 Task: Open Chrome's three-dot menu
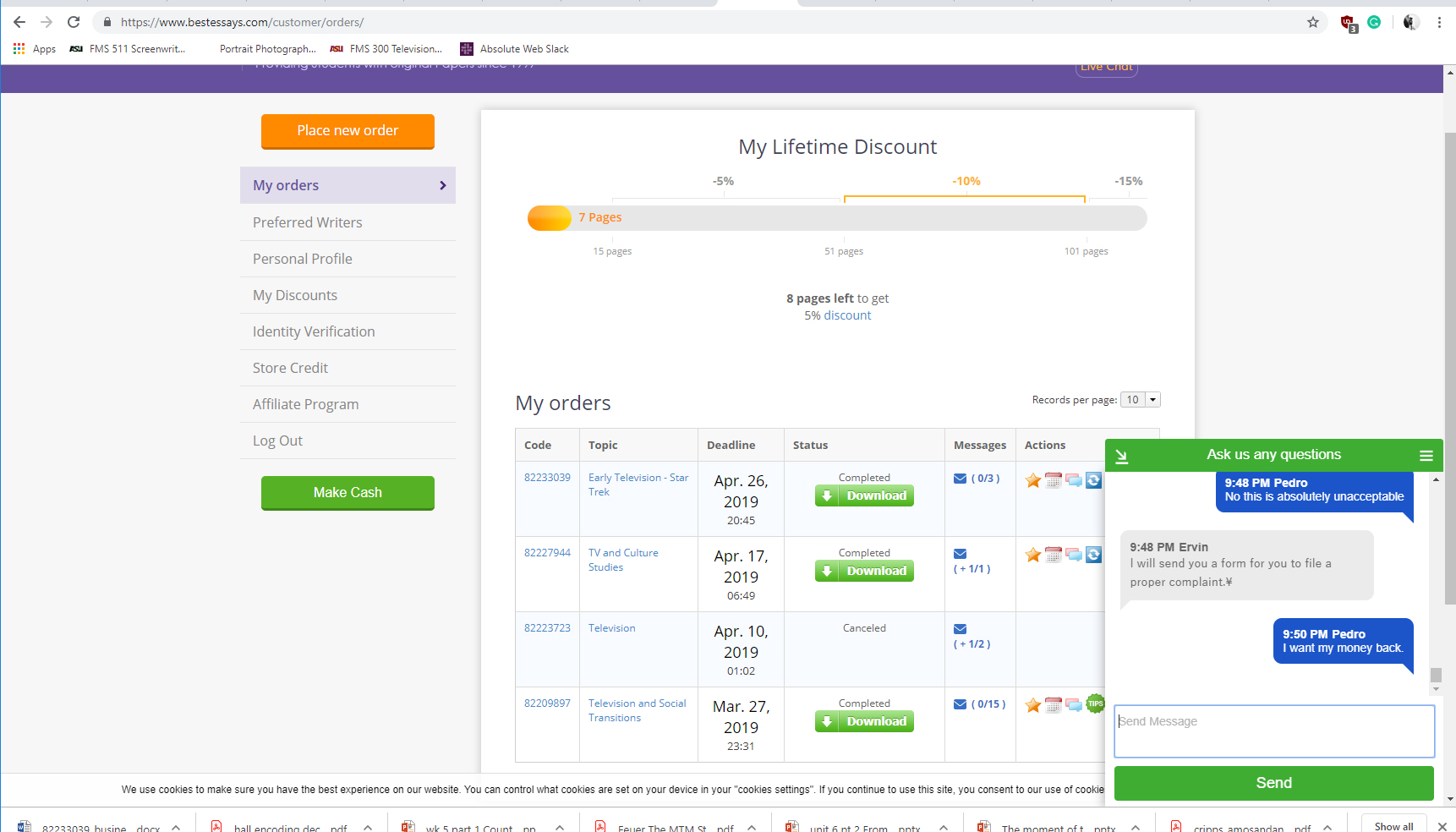pyautogui.click(x=1438, y=22)
